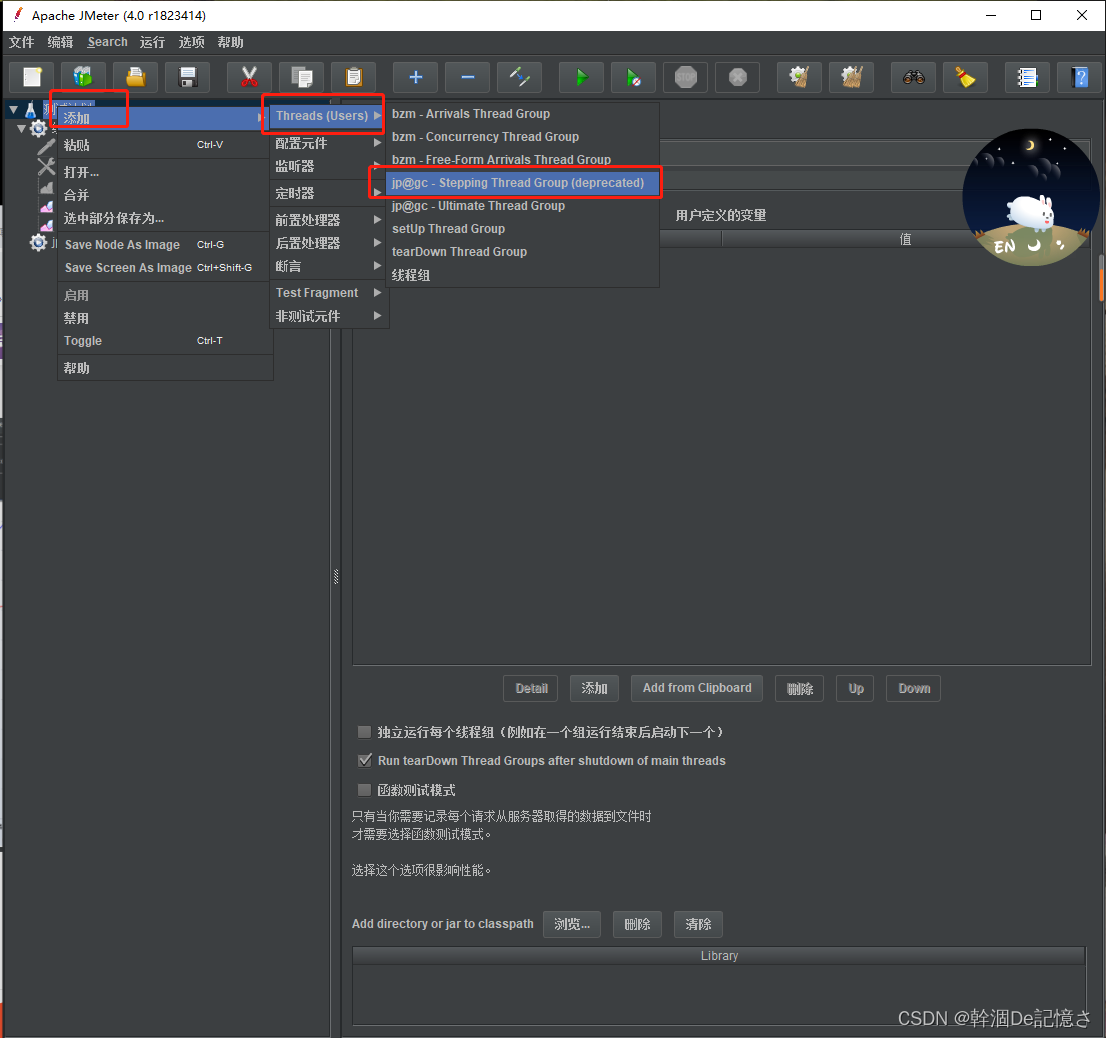1106x1038 pixels.
Task: Save the test plan with floppy icon
Action: [x=188, y=77]
